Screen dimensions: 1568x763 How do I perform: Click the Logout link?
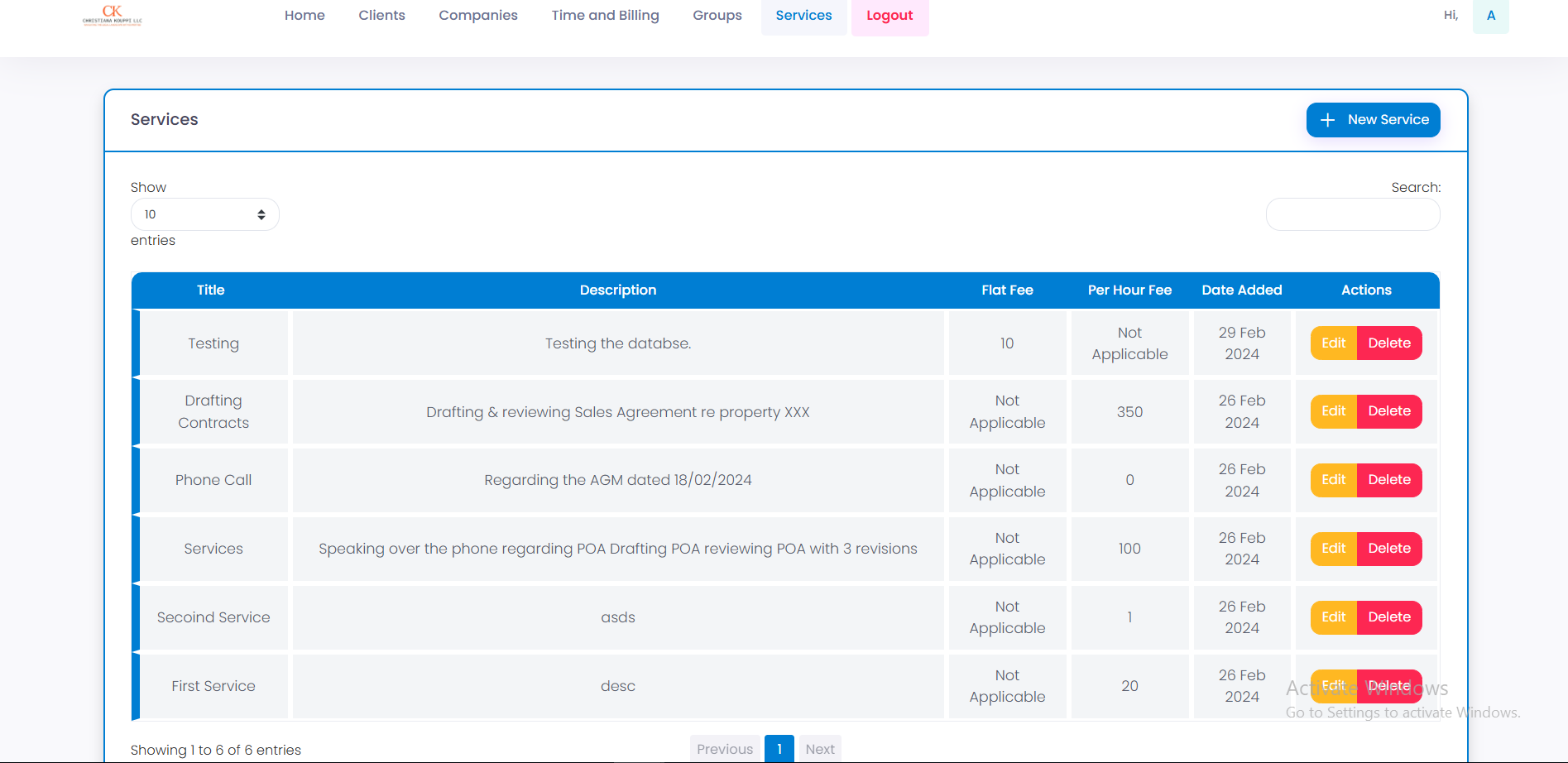[x=889, y=16]
